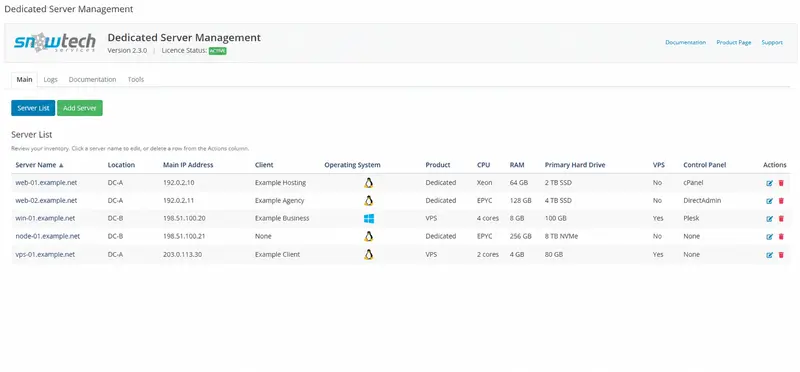800x372 pixels.
Task: Click the 2 TB SSD hard drive cell
Action: pyautogui.click(x=559, y=183)
